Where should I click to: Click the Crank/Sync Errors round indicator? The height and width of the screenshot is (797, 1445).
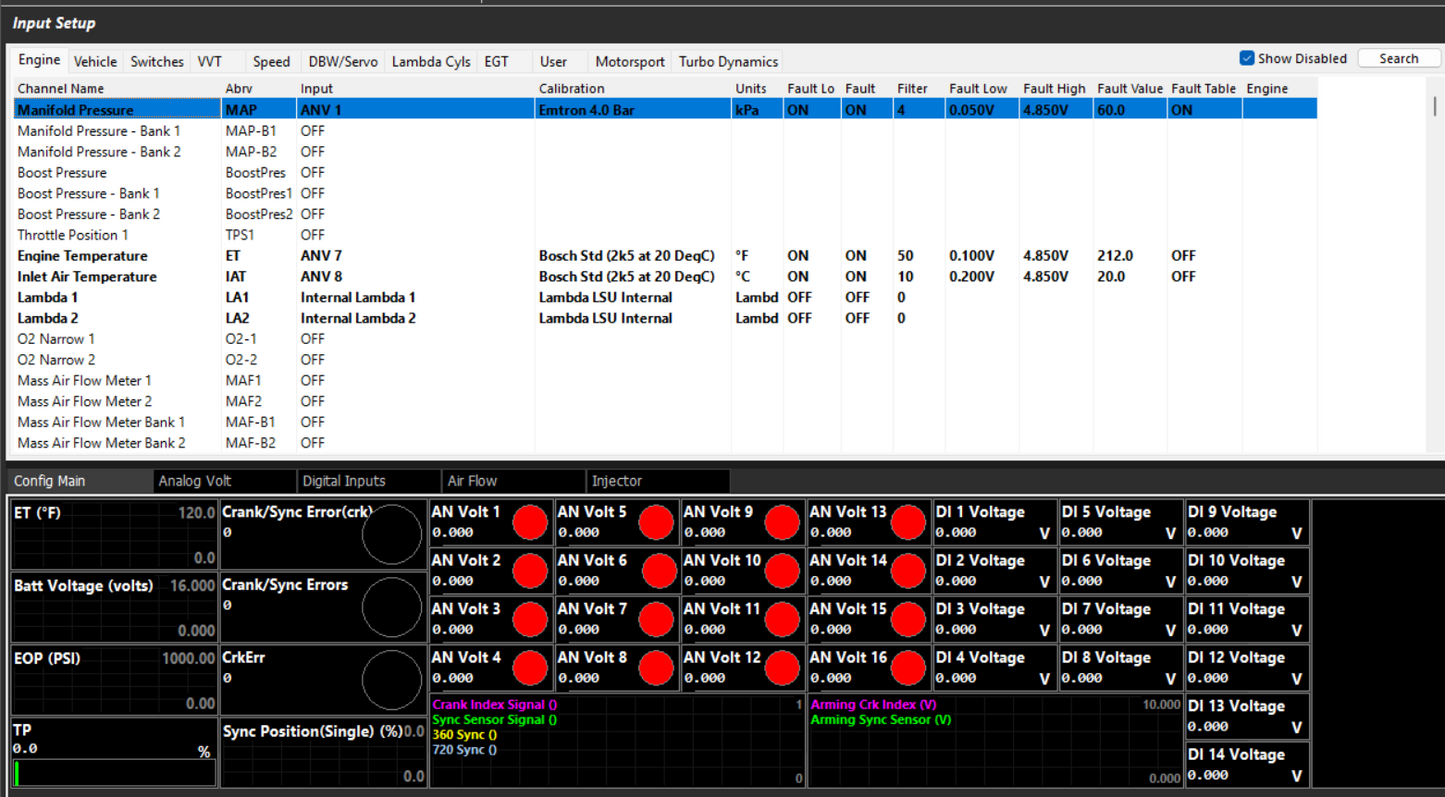(x=391, y=607)
